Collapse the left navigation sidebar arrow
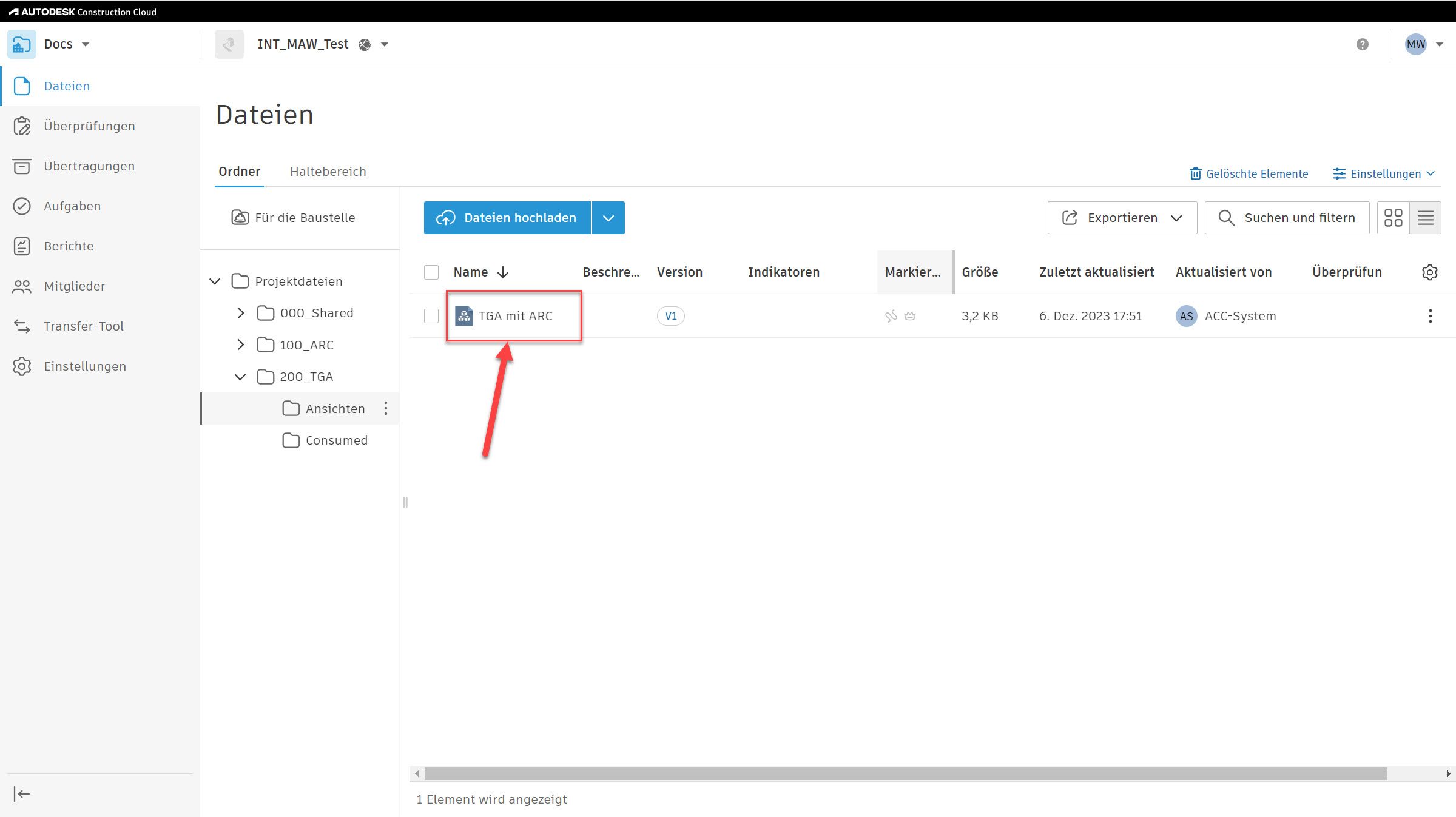Image resolution: width=1456 pixels, height=817 pixels. pos(22,794)
